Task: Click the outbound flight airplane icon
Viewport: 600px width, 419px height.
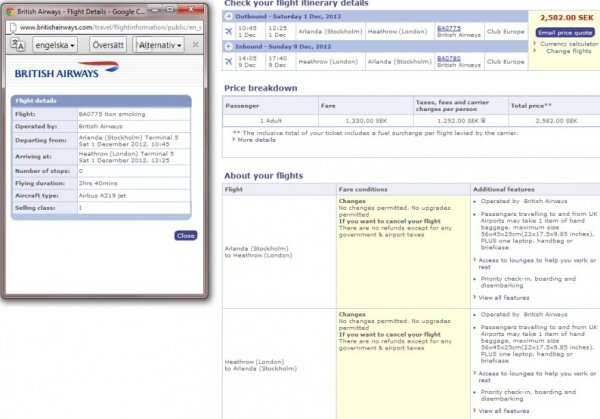Action: coord(230,31)
